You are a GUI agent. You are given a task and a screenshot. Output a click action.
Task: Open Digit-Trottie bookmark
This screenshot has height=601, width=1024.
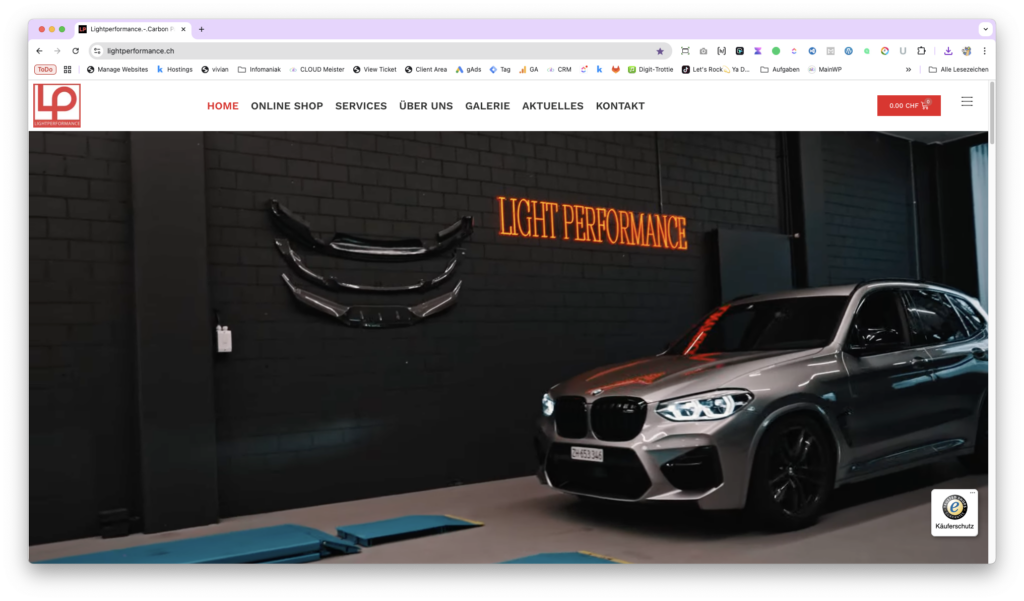(x=650, y=69)
